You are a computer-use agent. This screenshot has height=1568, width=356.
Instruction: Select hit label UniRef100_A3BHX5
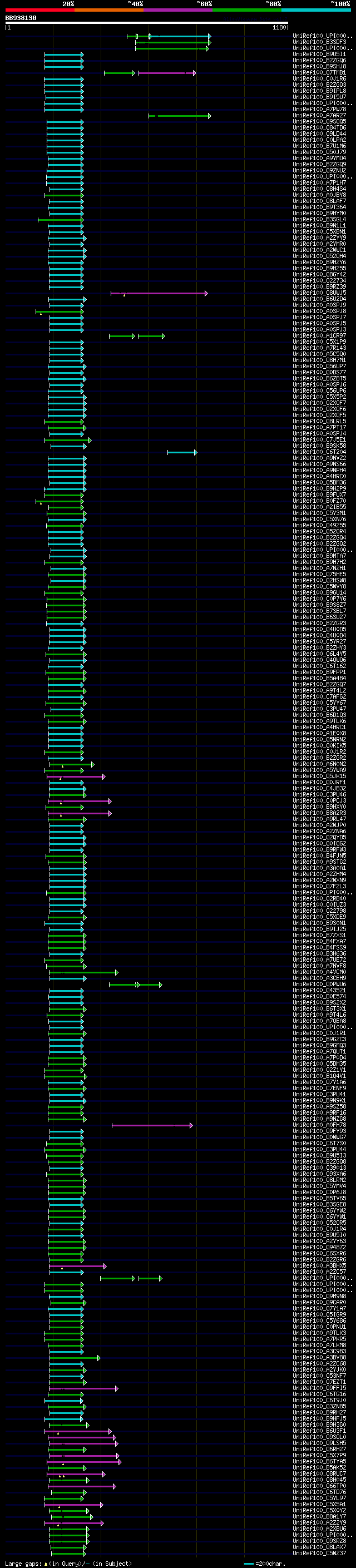[x=319, y=1265]
